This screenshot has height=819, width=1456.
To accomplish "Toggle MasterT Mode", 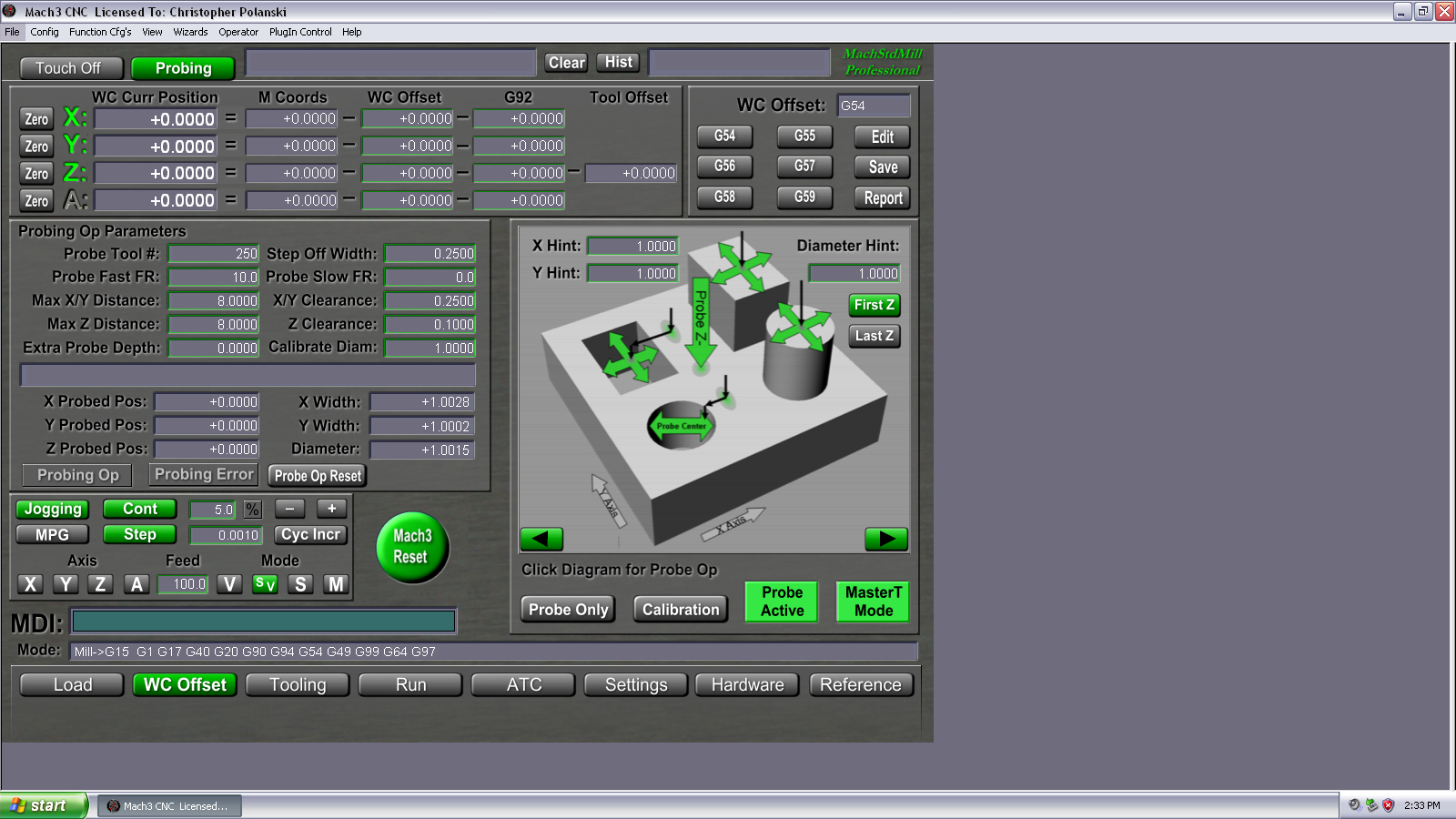I will (x=873, y=602).
